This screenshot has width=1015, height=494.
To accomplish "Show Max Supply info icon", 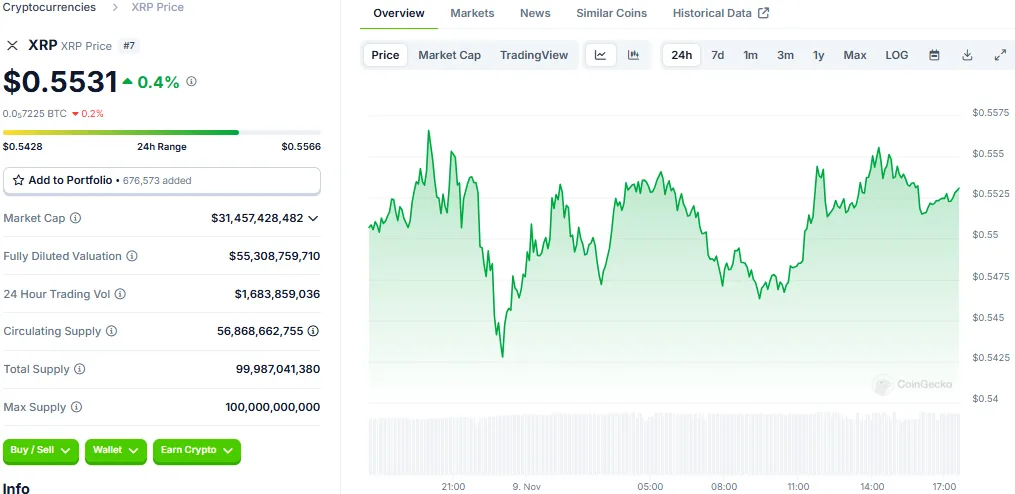I will pyautogui.click(x=76, y=407).
